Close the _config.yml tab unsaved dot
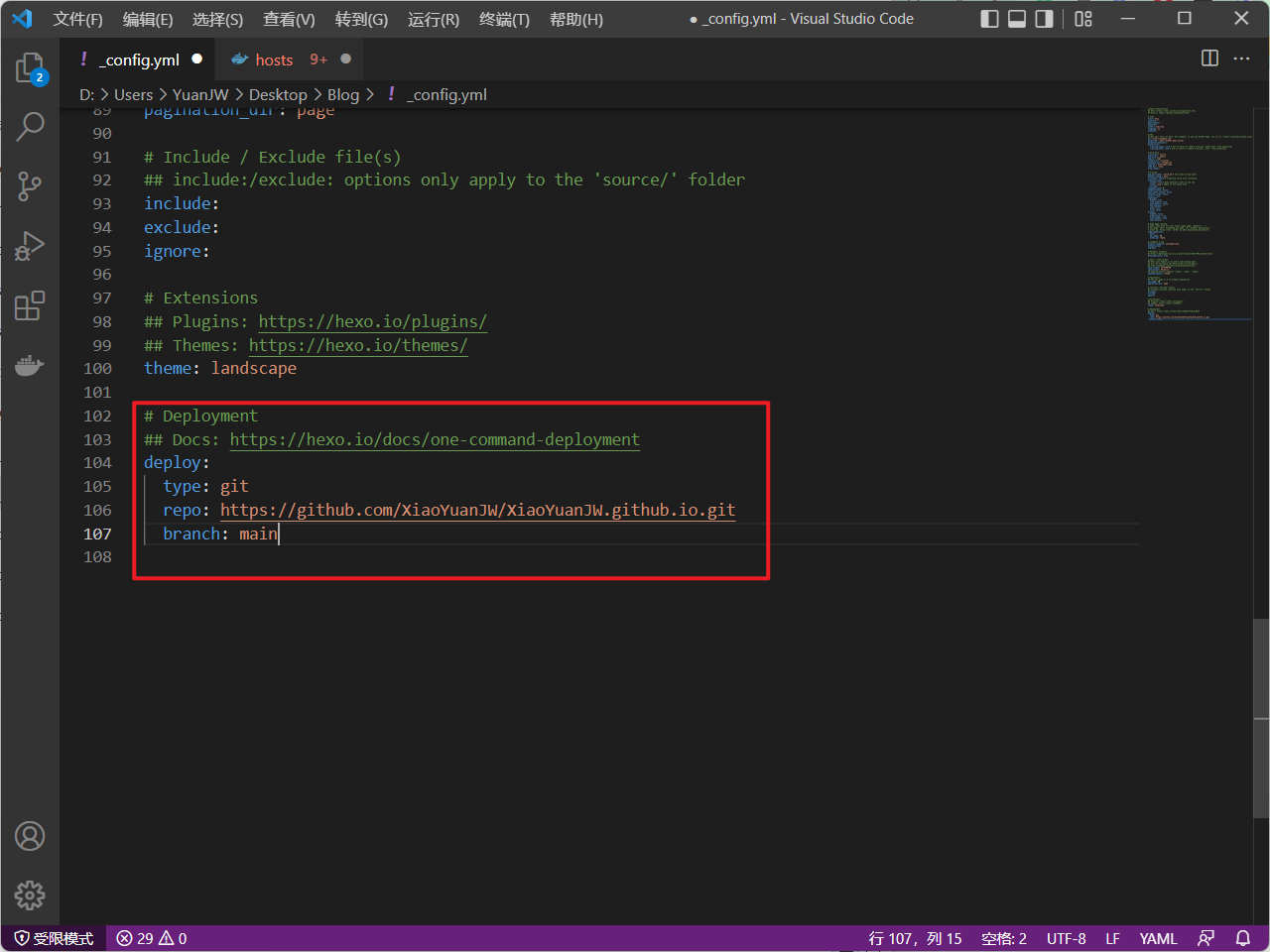 tap(197, 59)
